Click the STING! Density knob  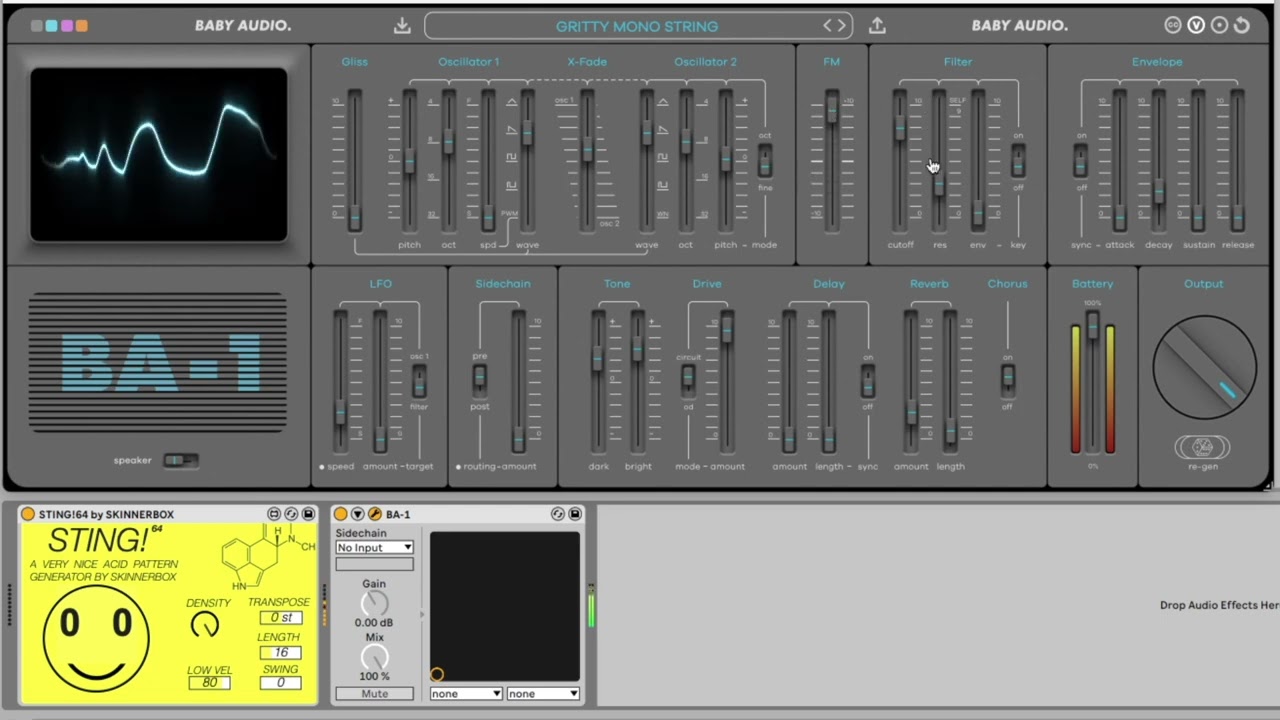click(205, 625)
